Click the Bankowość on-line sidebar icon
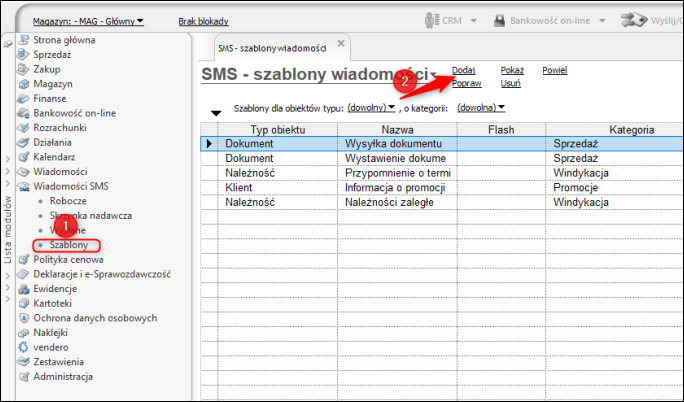The height and width of the screenshot is (402, 684). coord(23,113)
